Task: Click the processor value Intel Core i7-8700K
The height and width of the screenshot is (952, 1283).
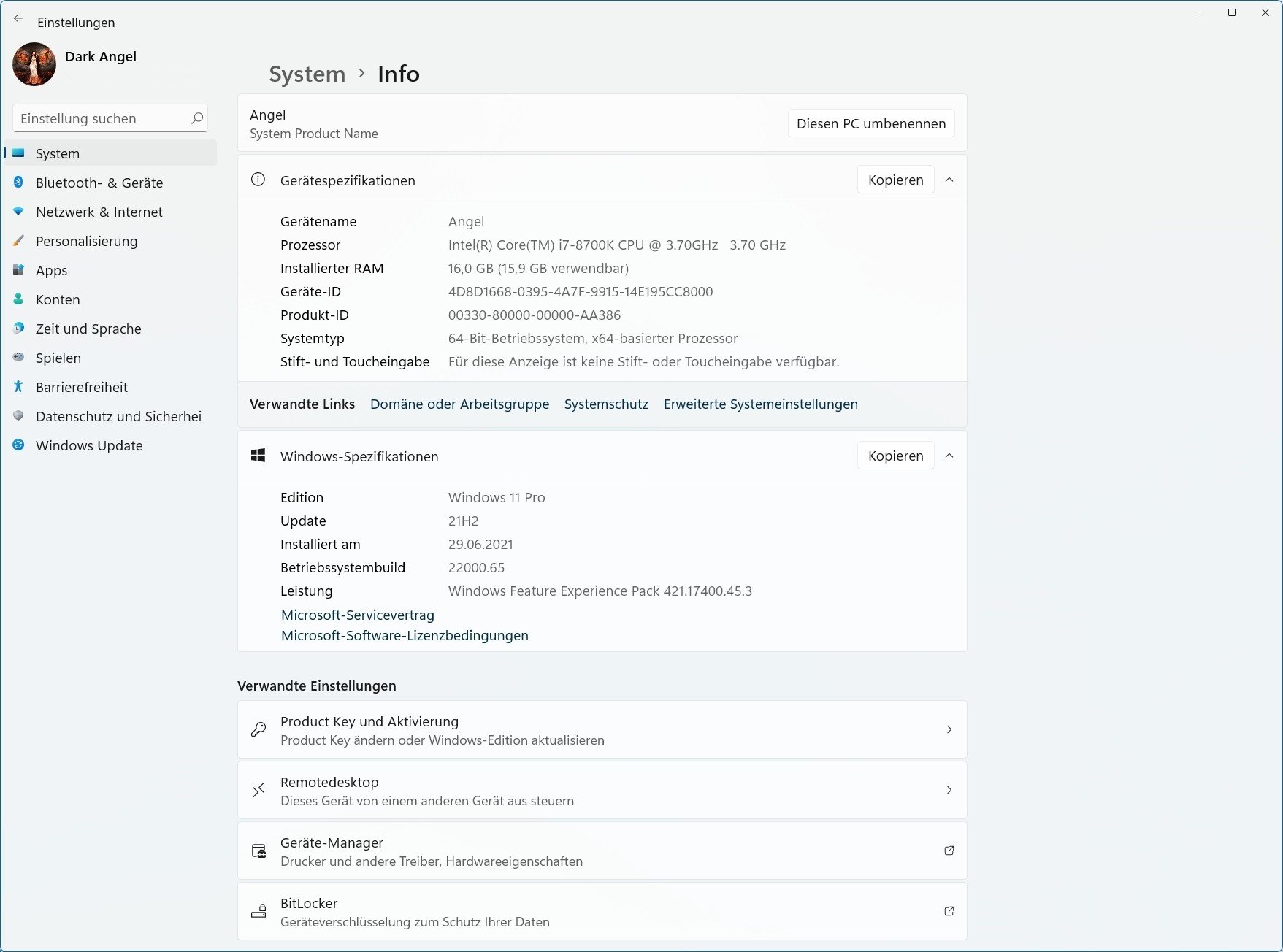Action: point(617,245)
